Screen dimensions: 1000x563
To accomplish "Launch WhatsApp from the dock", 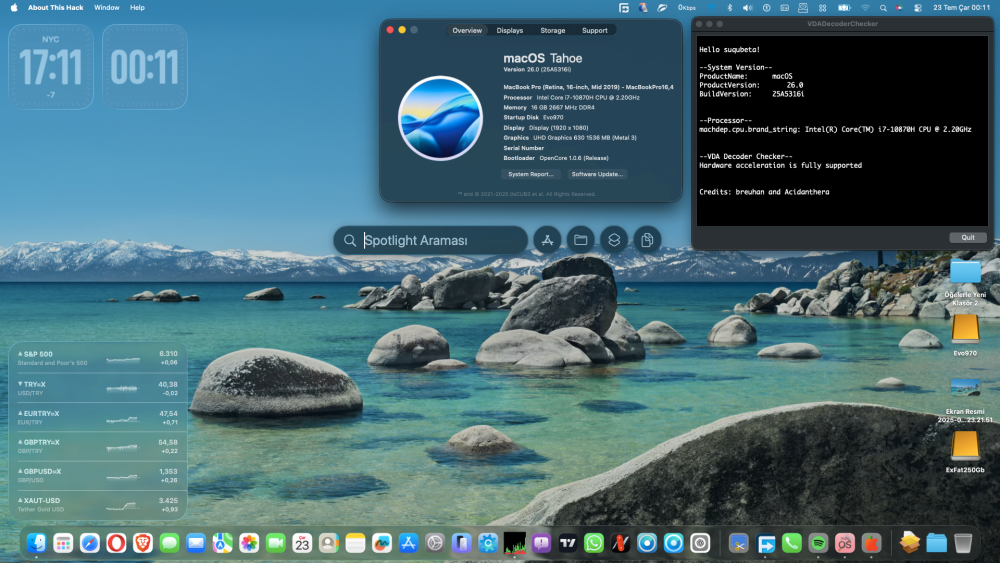I will coord(594,543).
